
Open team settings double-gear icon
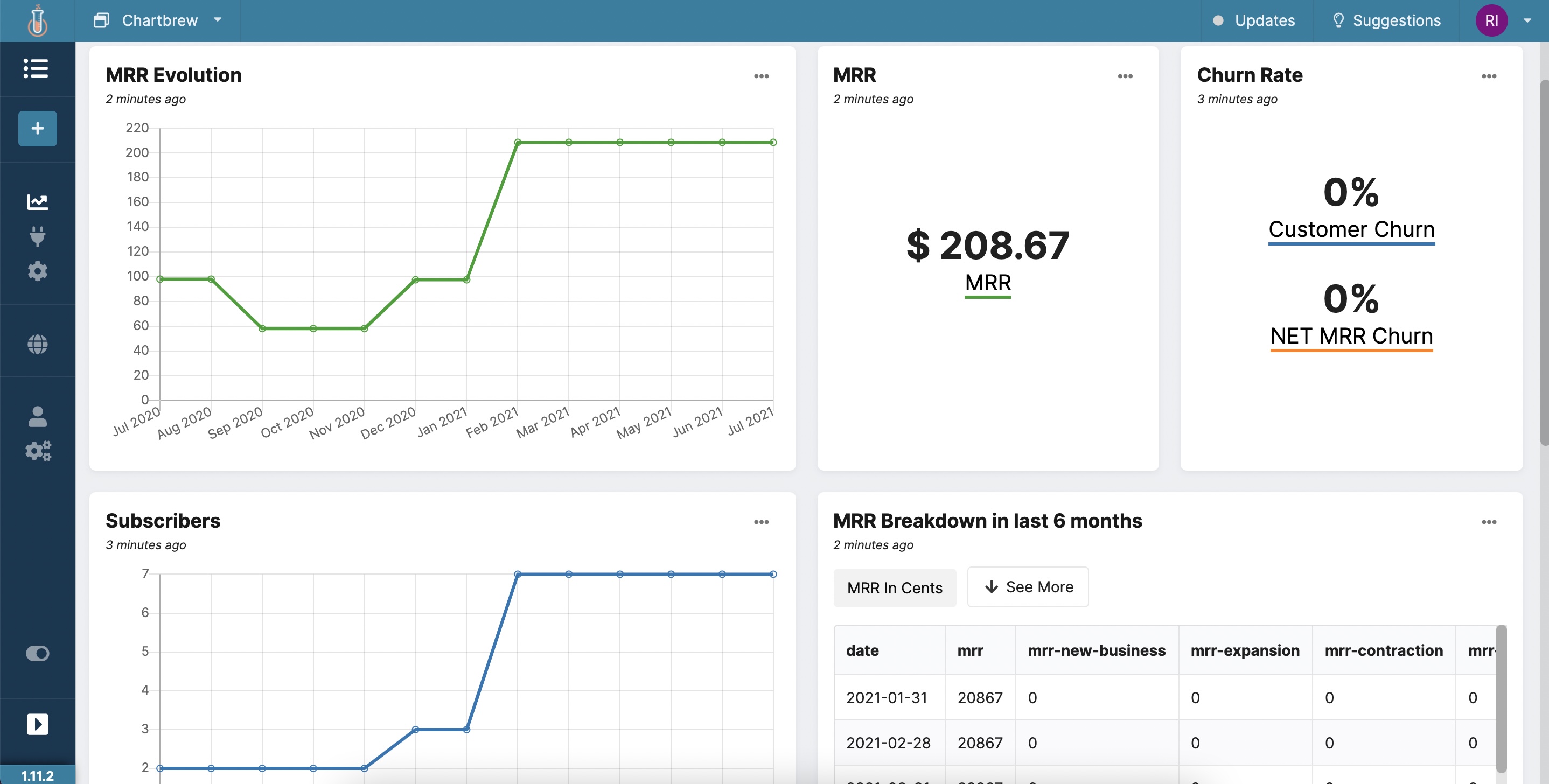click(x=38, y=451)
